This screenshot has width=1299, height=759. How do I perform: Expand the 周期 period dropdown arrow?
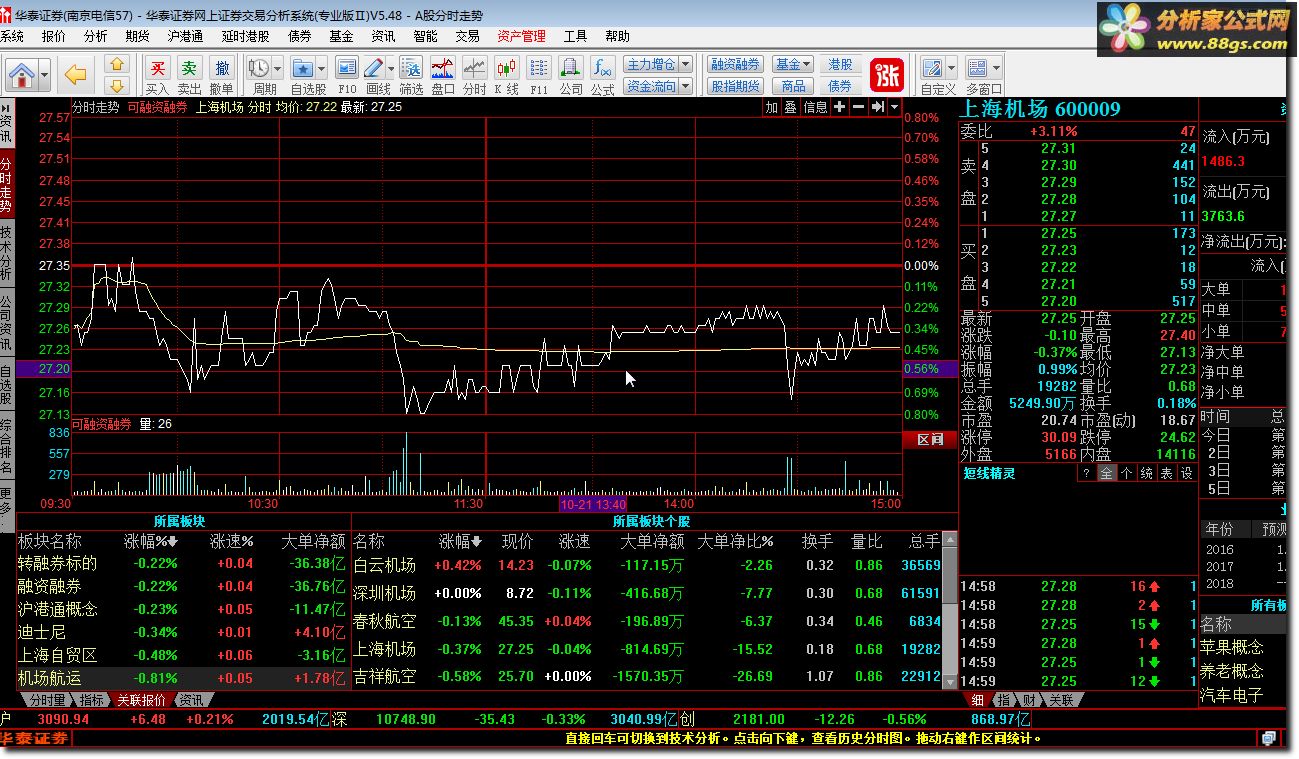tap(277, 68)
